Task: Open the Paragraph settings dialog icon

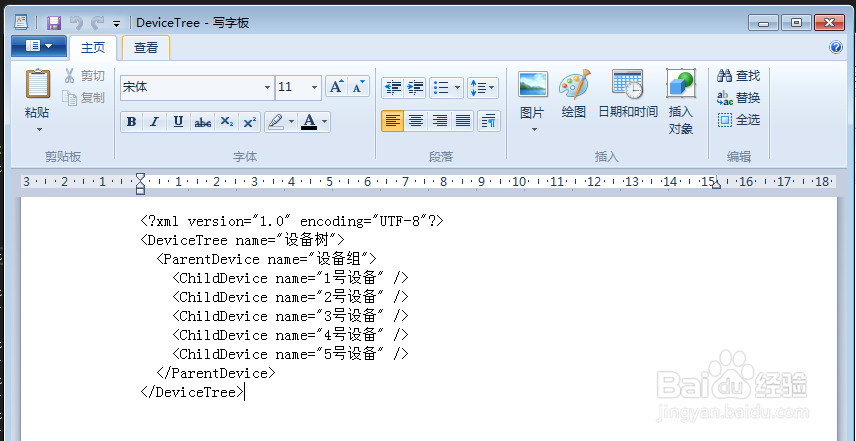Action: (x=489, y=121)
